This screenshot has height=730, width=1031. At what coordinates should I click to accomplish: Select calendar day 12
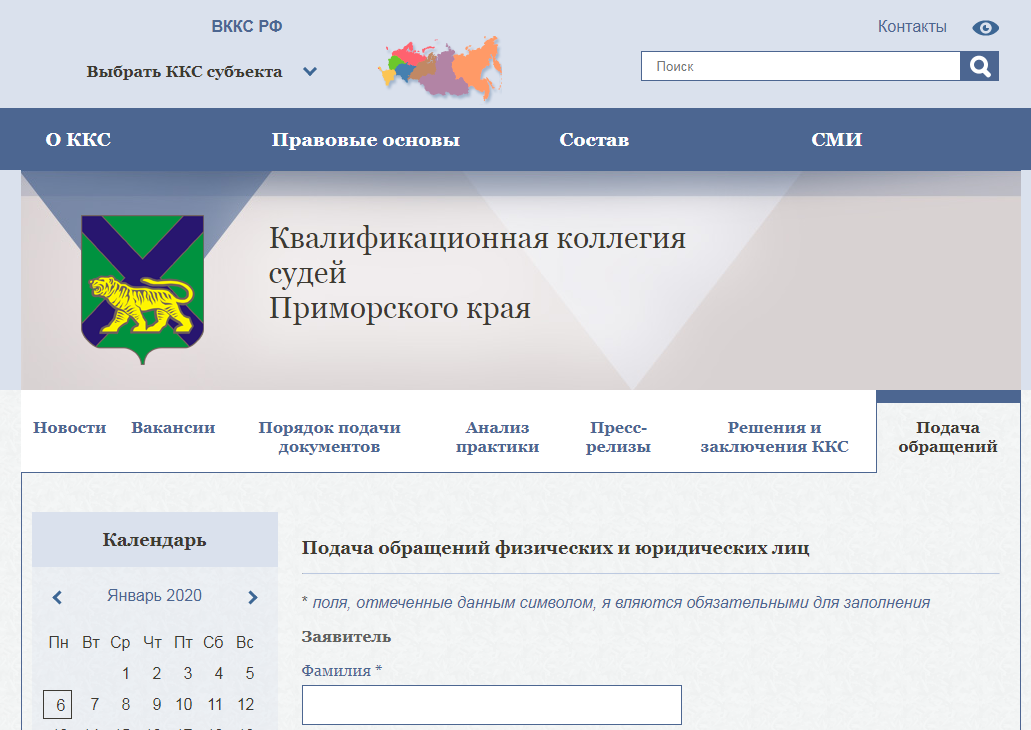click(246, 704)
